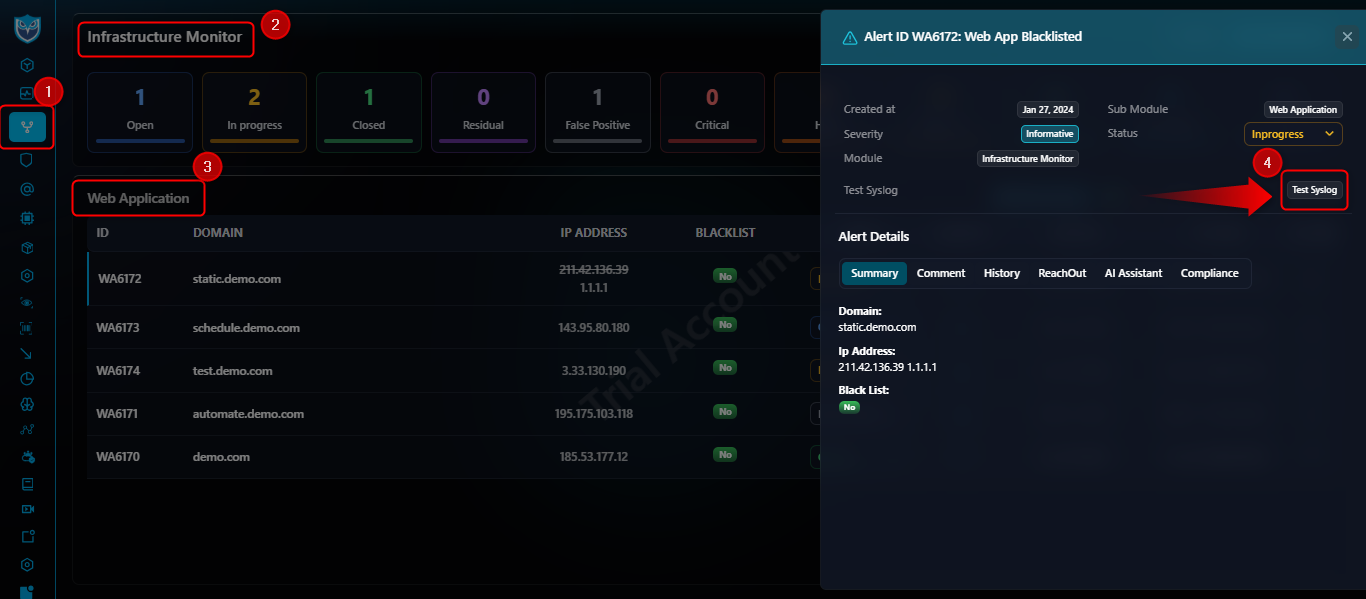Screen dimensions: 1366x599
Task: Open the eye sidebar icon
Action: coord(27,301)
